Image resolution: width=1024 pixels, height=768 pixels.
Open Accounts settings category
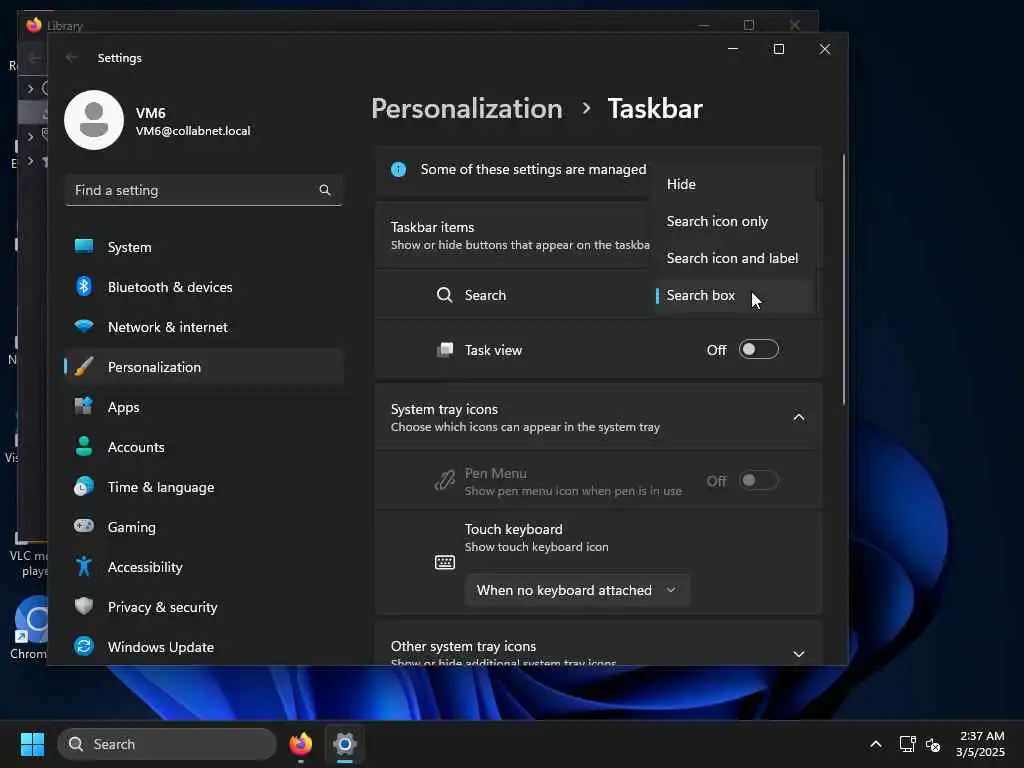coord(204,447)
